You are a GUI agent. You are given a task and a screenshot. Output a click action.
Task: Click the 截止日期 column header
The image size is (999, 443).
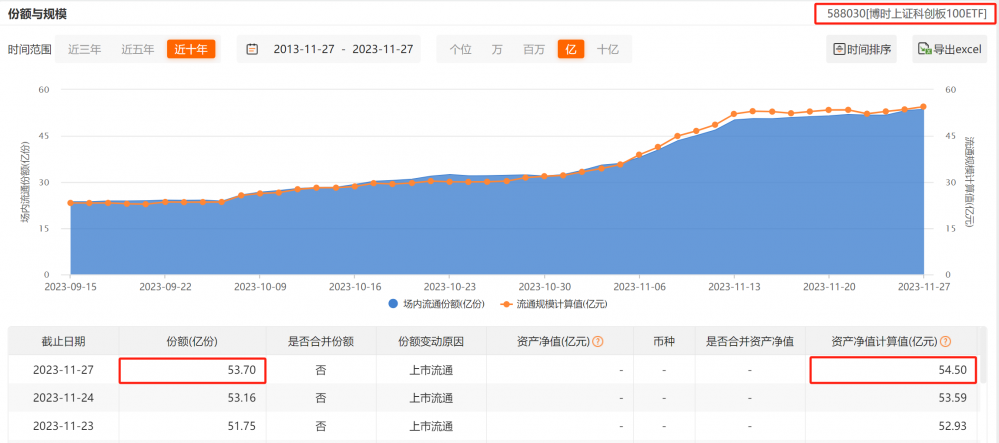pyautogui.click(x=65, y=341)
